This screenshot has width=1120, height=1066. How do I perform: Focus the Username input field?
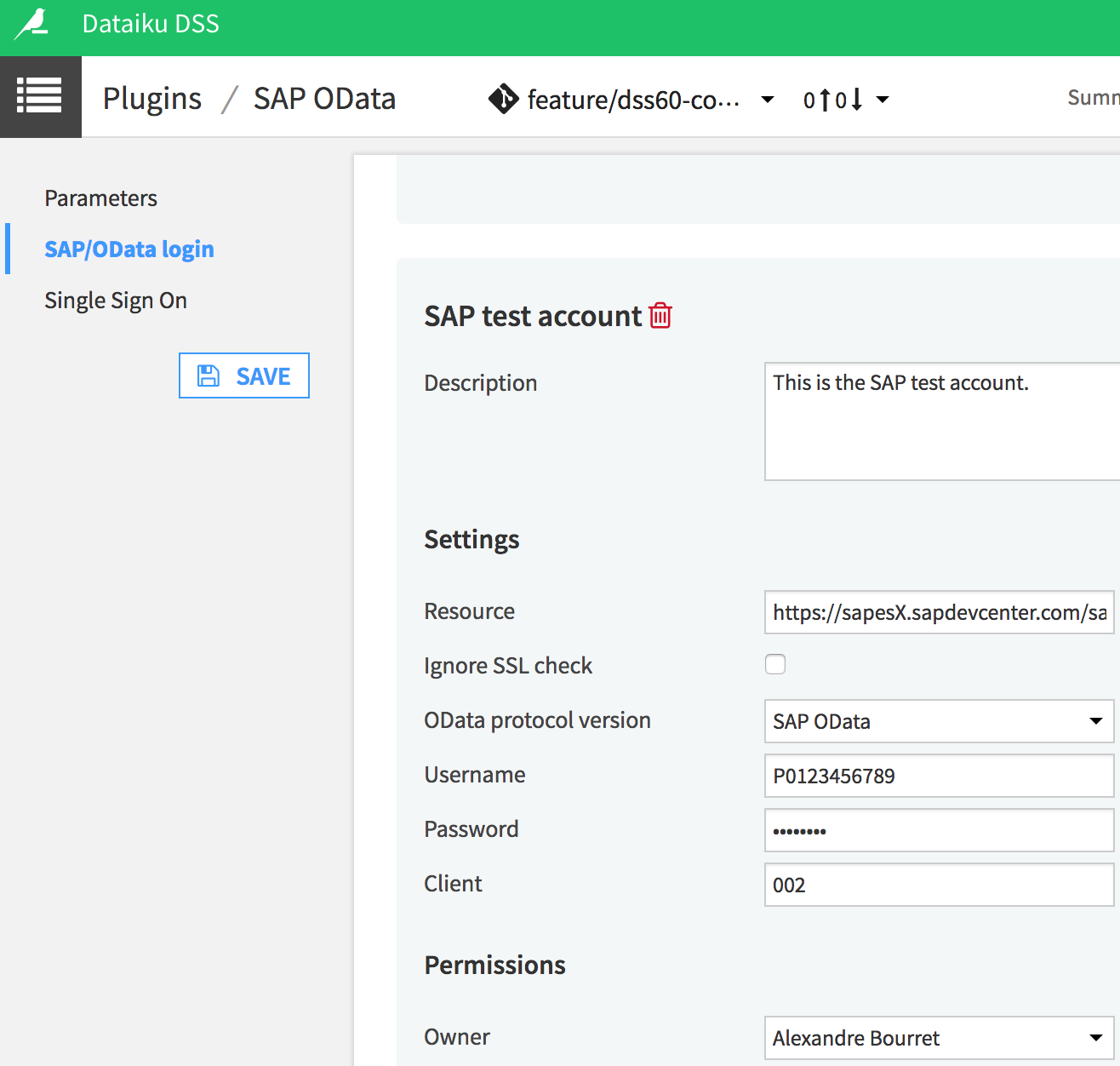pyautogui.click(x=939, y=776)
